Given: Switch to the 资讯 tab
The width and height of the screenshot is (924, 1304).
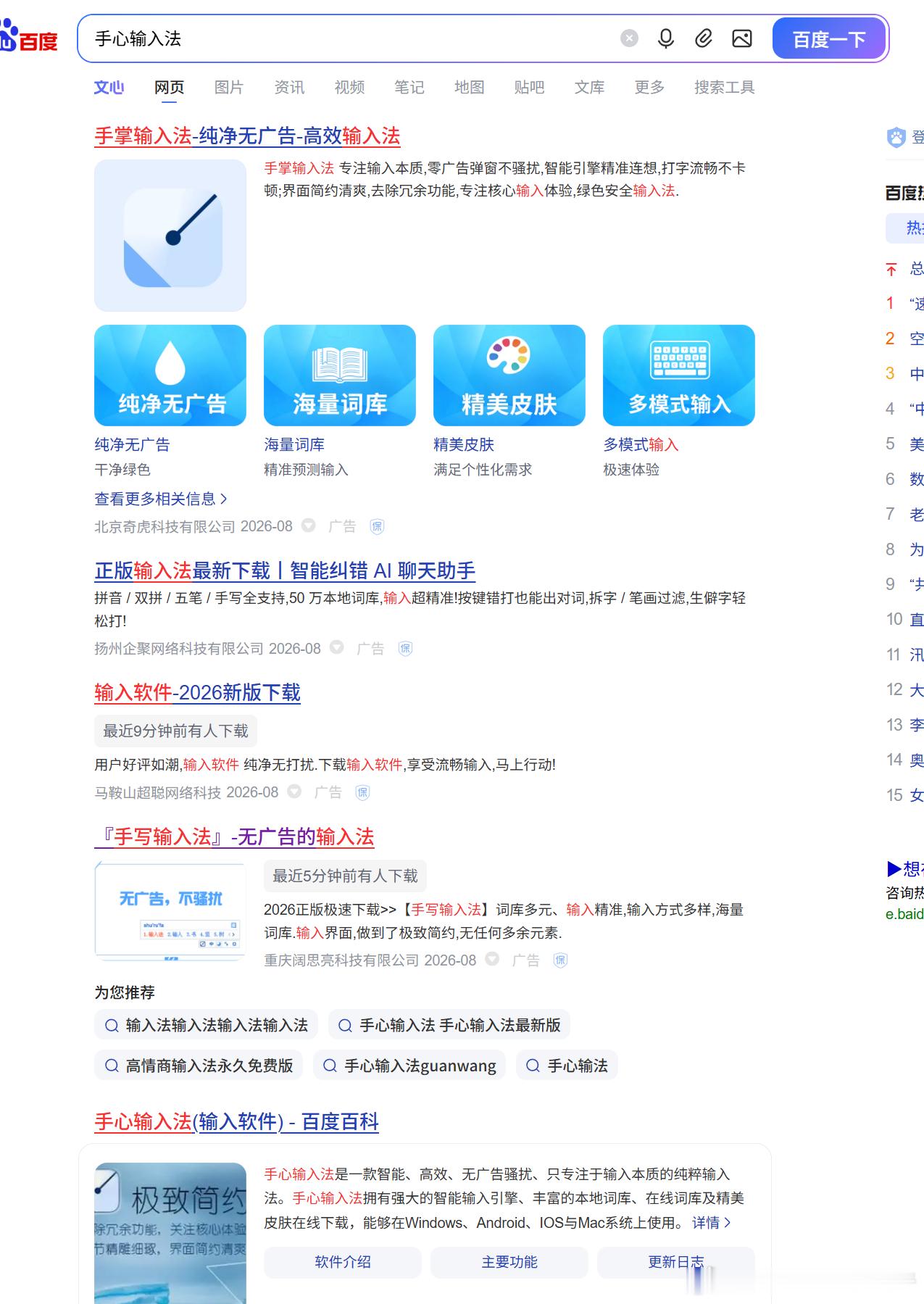Looking at the screenshot, I should tap(289, 87).
